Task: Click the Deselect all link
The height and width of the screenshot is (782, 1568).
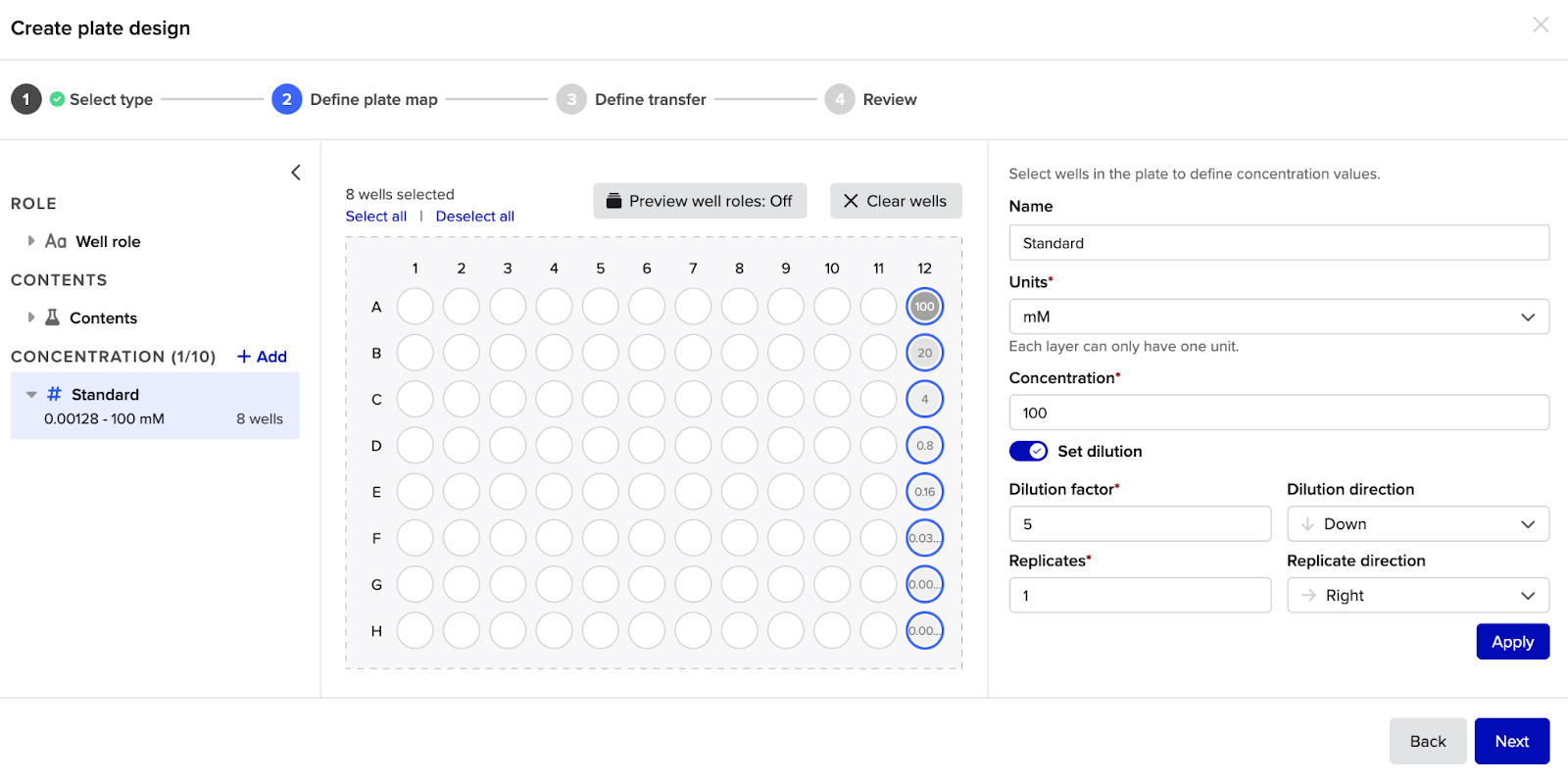Action: [x=474, y=217]
